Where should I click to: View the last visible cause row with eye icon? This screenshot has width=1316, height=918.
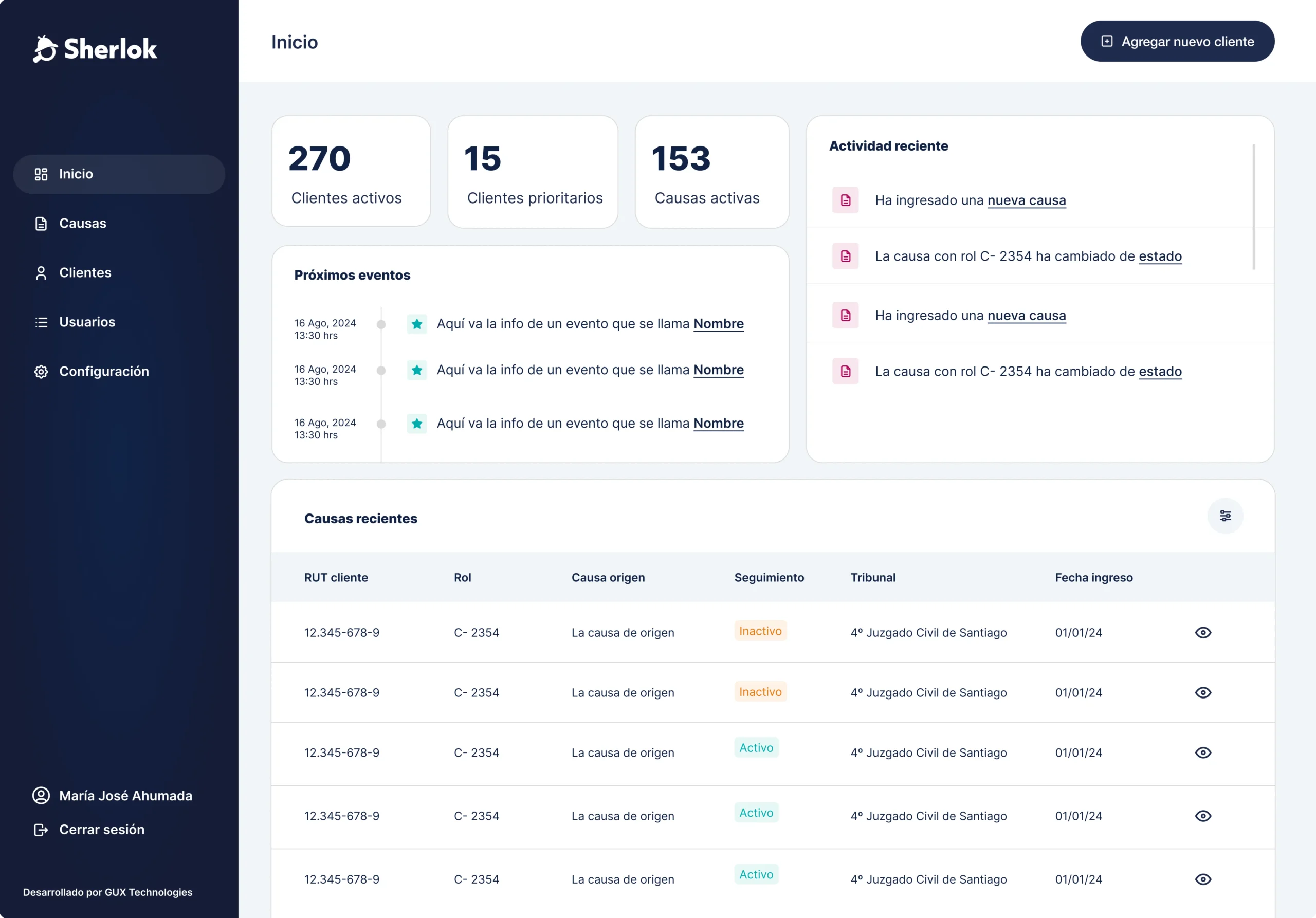tap(1202, 879)
